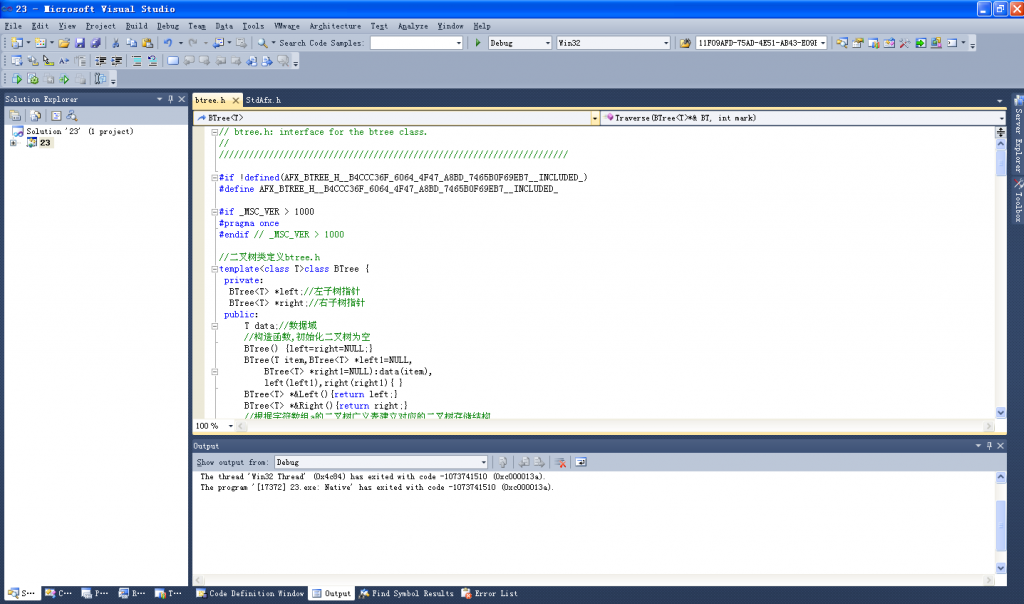Expand the project node '23' in tree

click(14, 143)
